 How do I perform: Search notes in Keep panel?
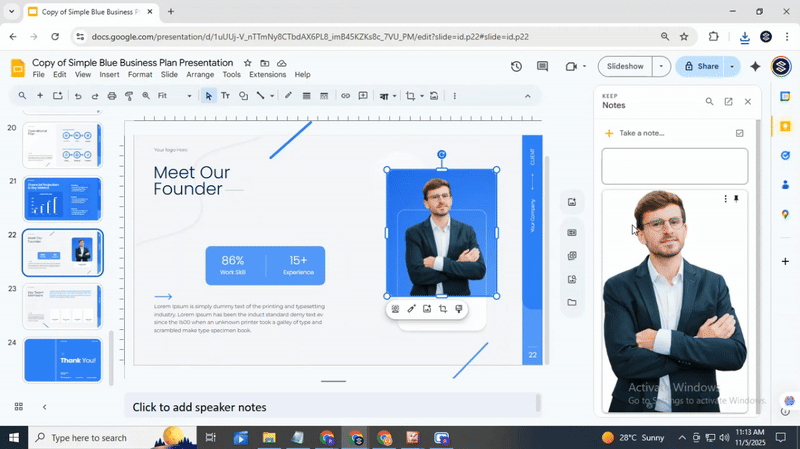[709, 102]
